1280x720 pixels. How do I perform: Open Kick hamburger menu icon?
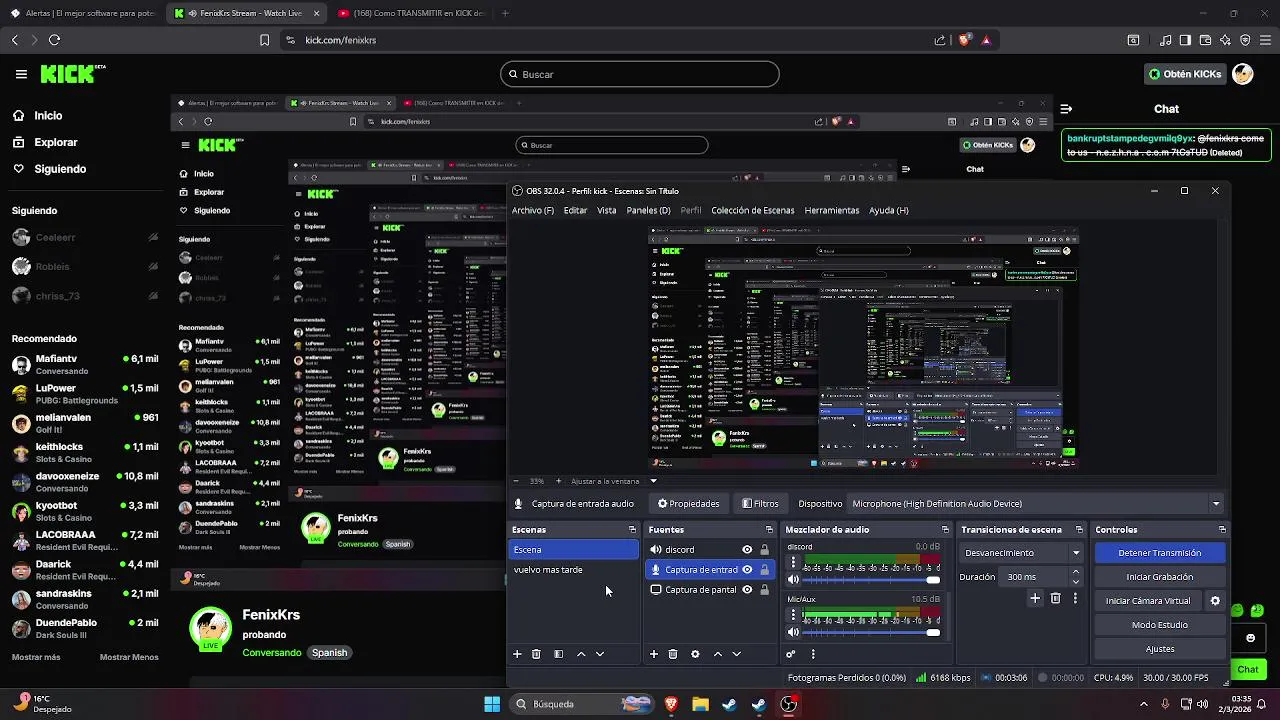tap(21, 74)
